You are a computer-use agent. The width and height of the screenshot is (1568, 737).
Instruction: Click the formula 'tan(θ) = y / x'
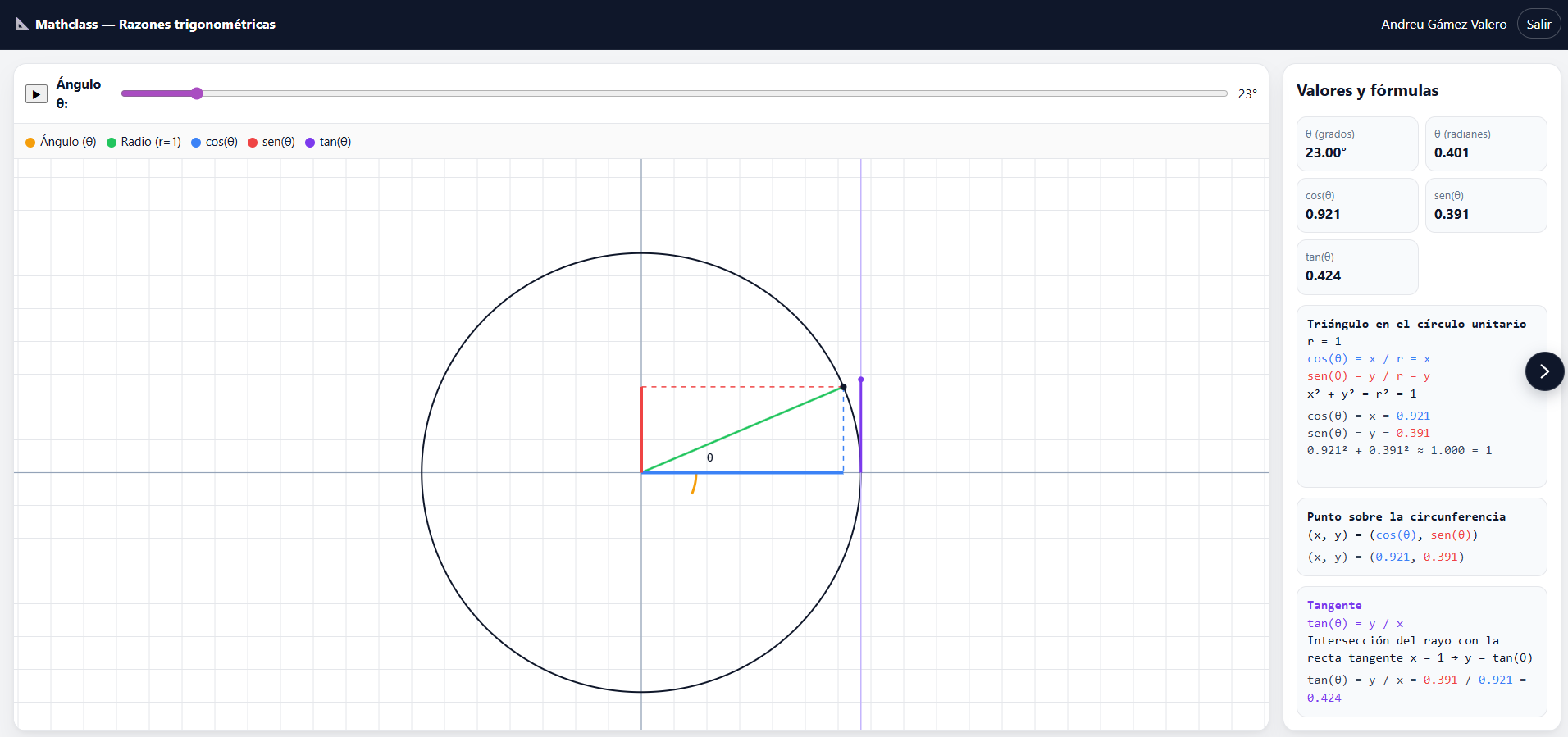click(x=1355, y=623)
